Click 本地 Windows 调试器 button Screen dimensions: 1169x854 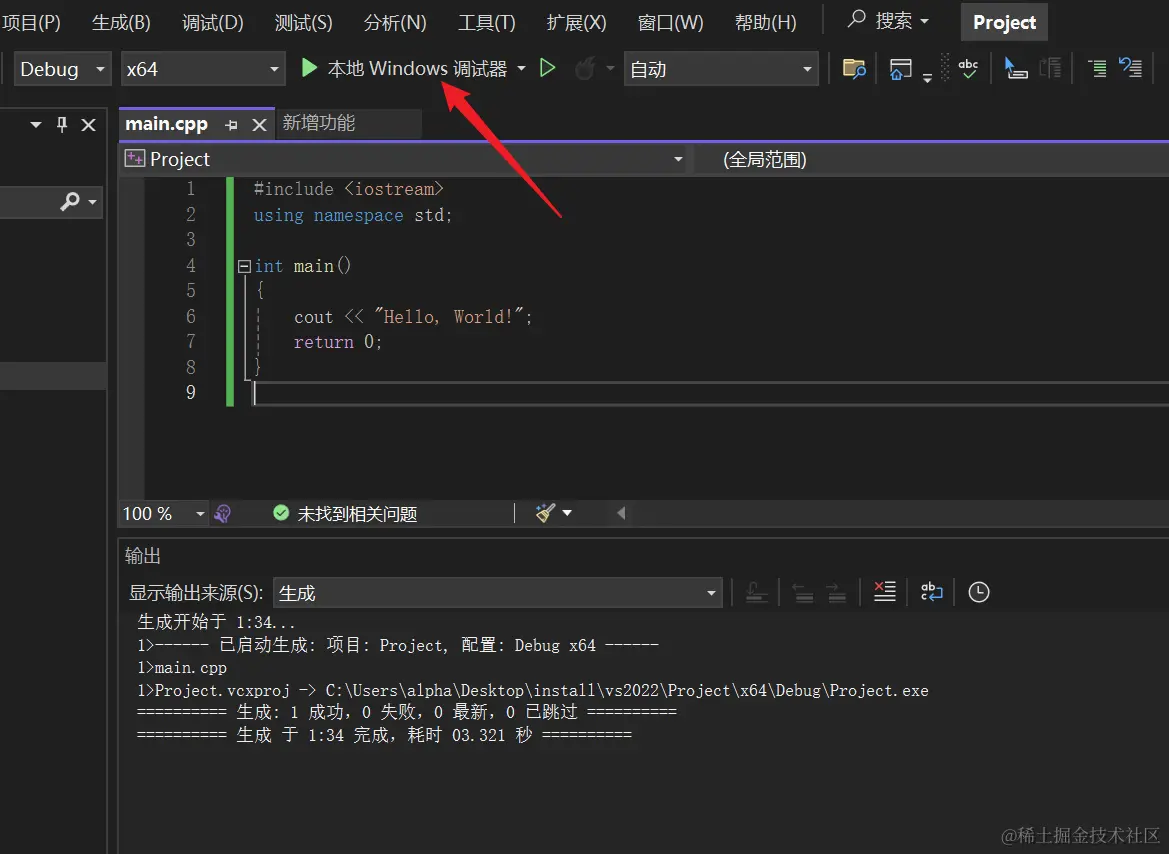click(x=417, y=69)
